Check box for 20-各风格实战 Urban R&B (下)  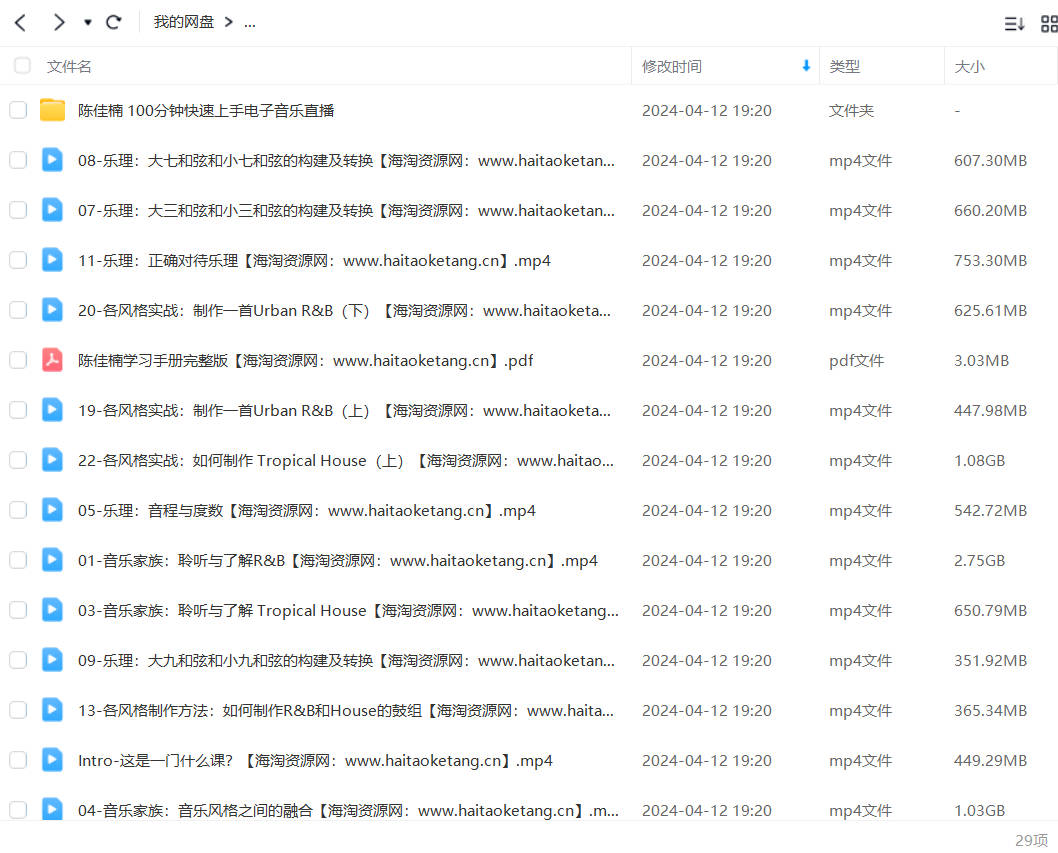(18, 310)
